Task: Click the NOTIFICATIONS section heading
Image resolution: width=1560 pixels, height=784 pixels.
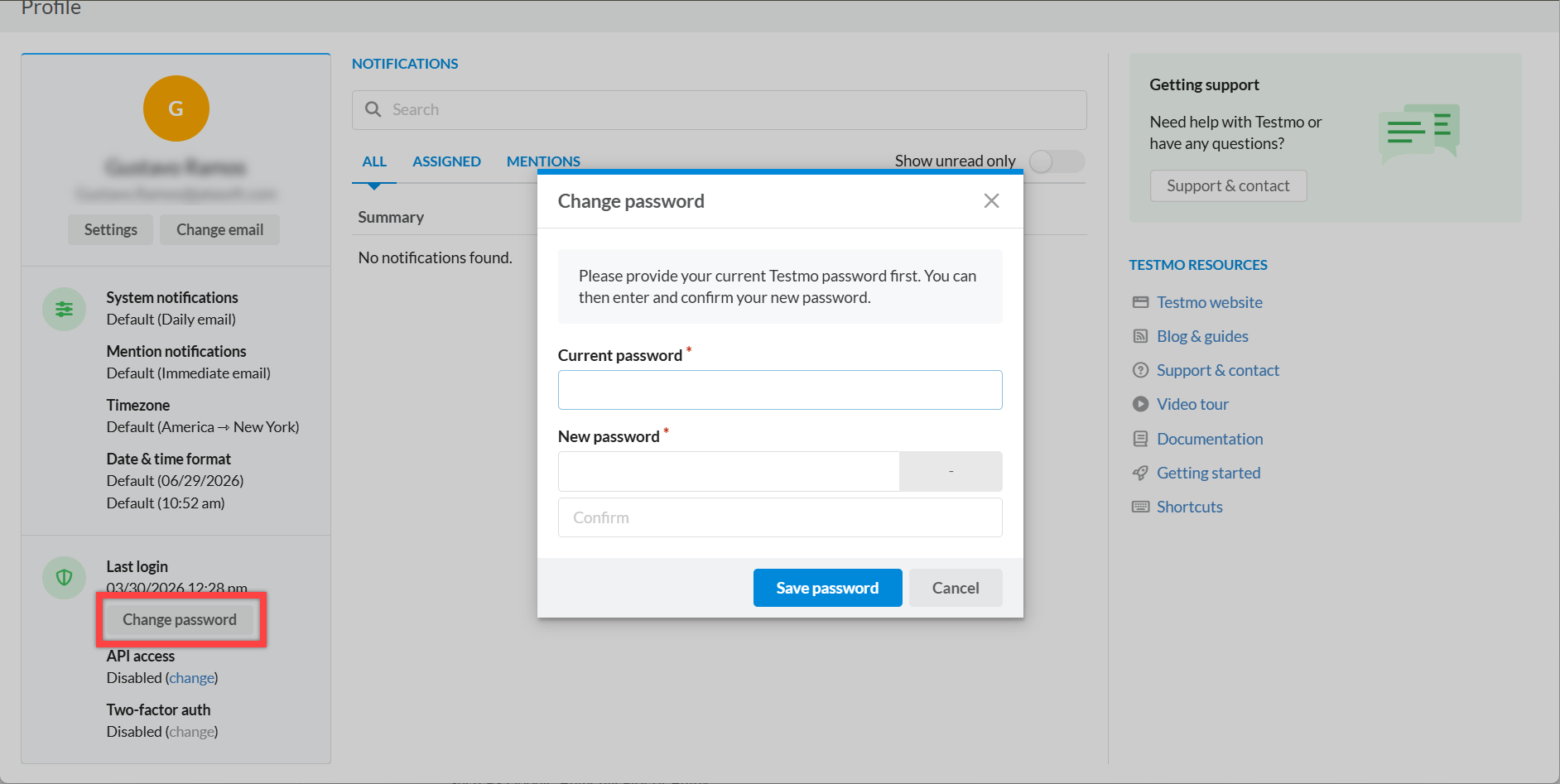Action: pos(405,64)
